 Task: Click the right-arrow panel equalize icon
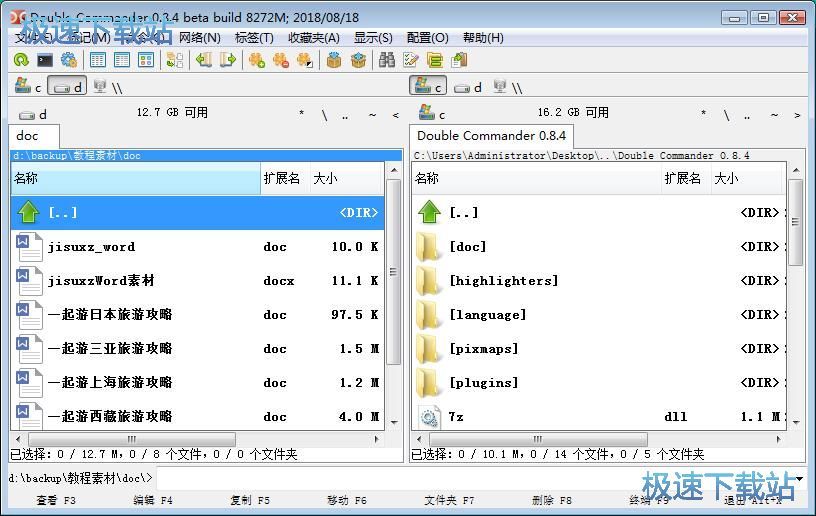click(x=227, y=60)
